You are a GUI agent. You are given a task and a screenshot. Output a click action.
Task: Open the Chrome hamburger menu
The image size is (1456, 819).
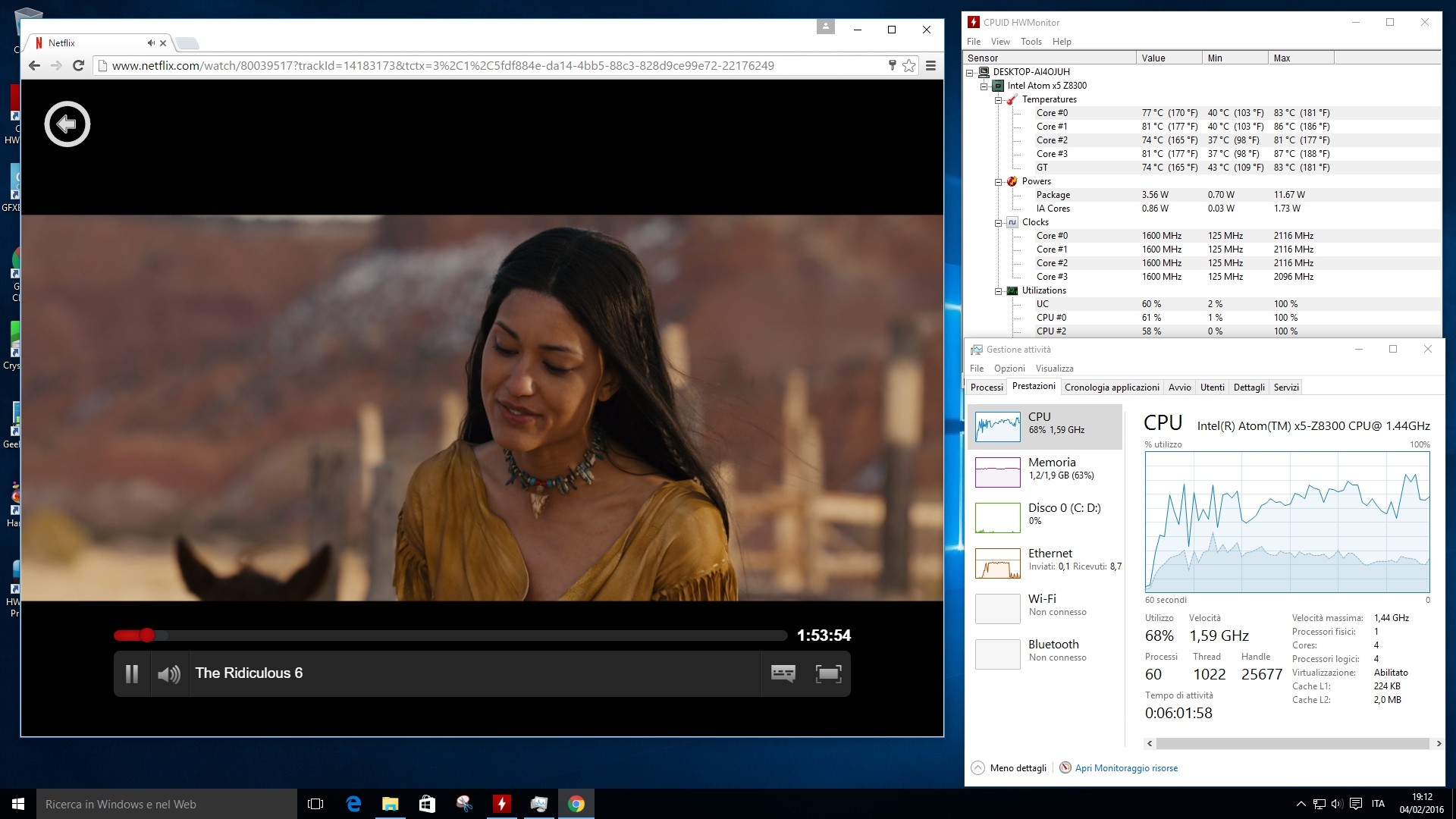(930, 66)
